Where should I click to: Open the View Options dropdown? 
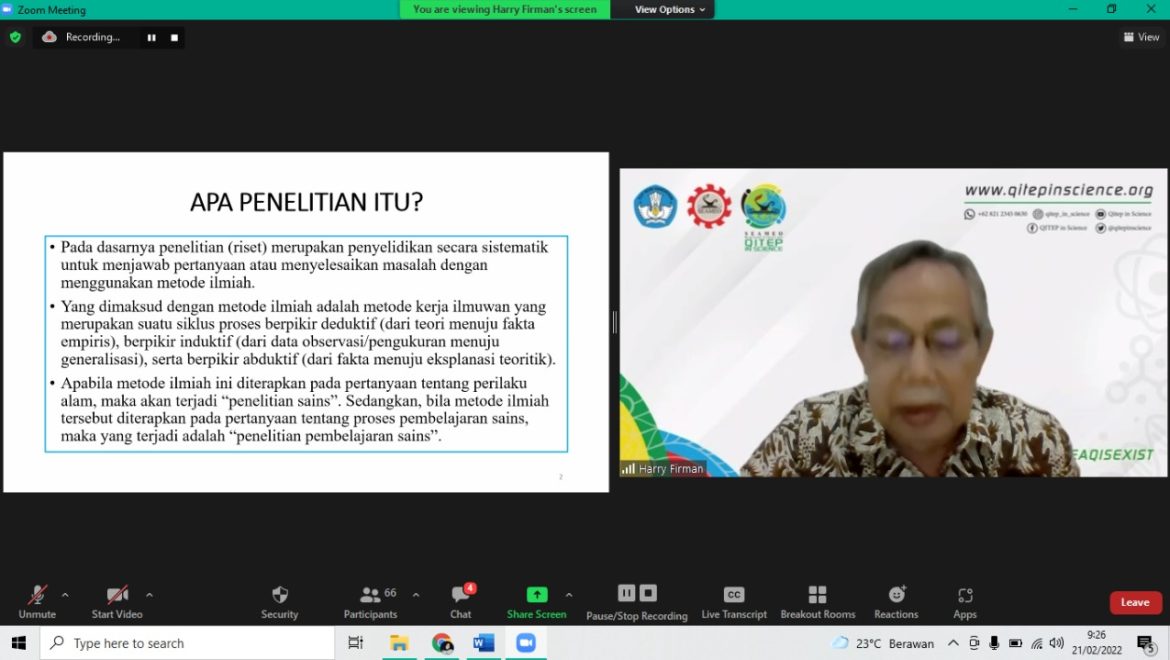pyautogui.click(x=663, y=9)
